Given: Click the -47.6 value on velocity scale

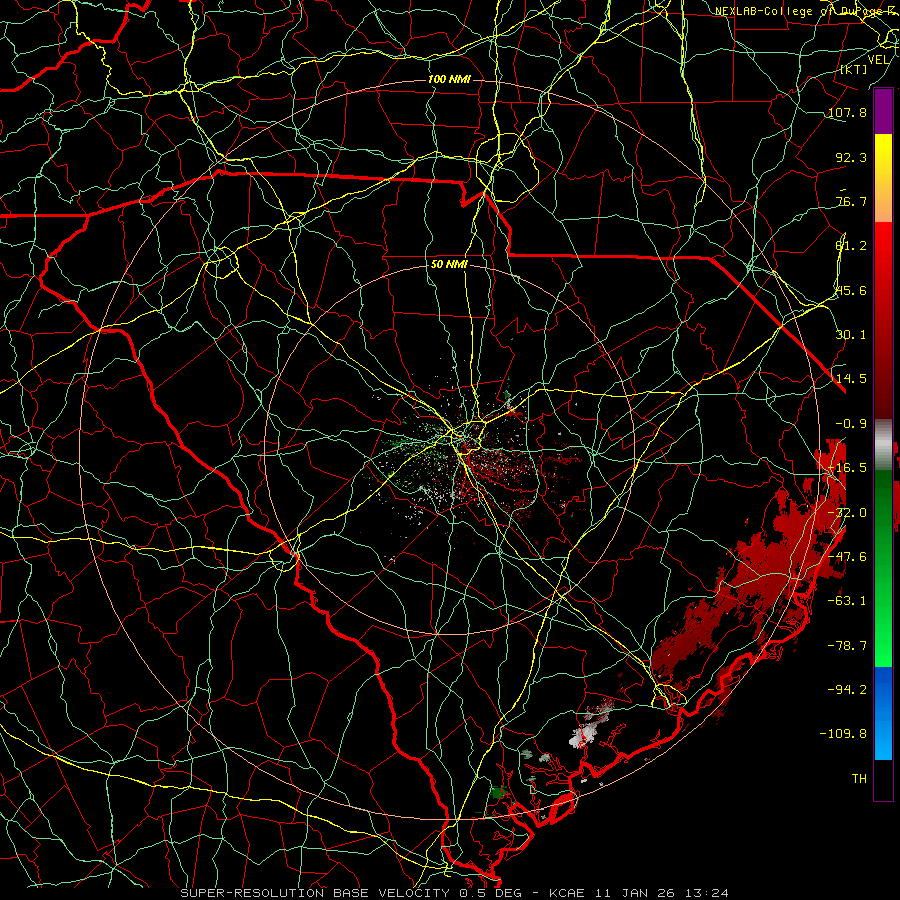Looking at the screenshot, I should 847,557.
